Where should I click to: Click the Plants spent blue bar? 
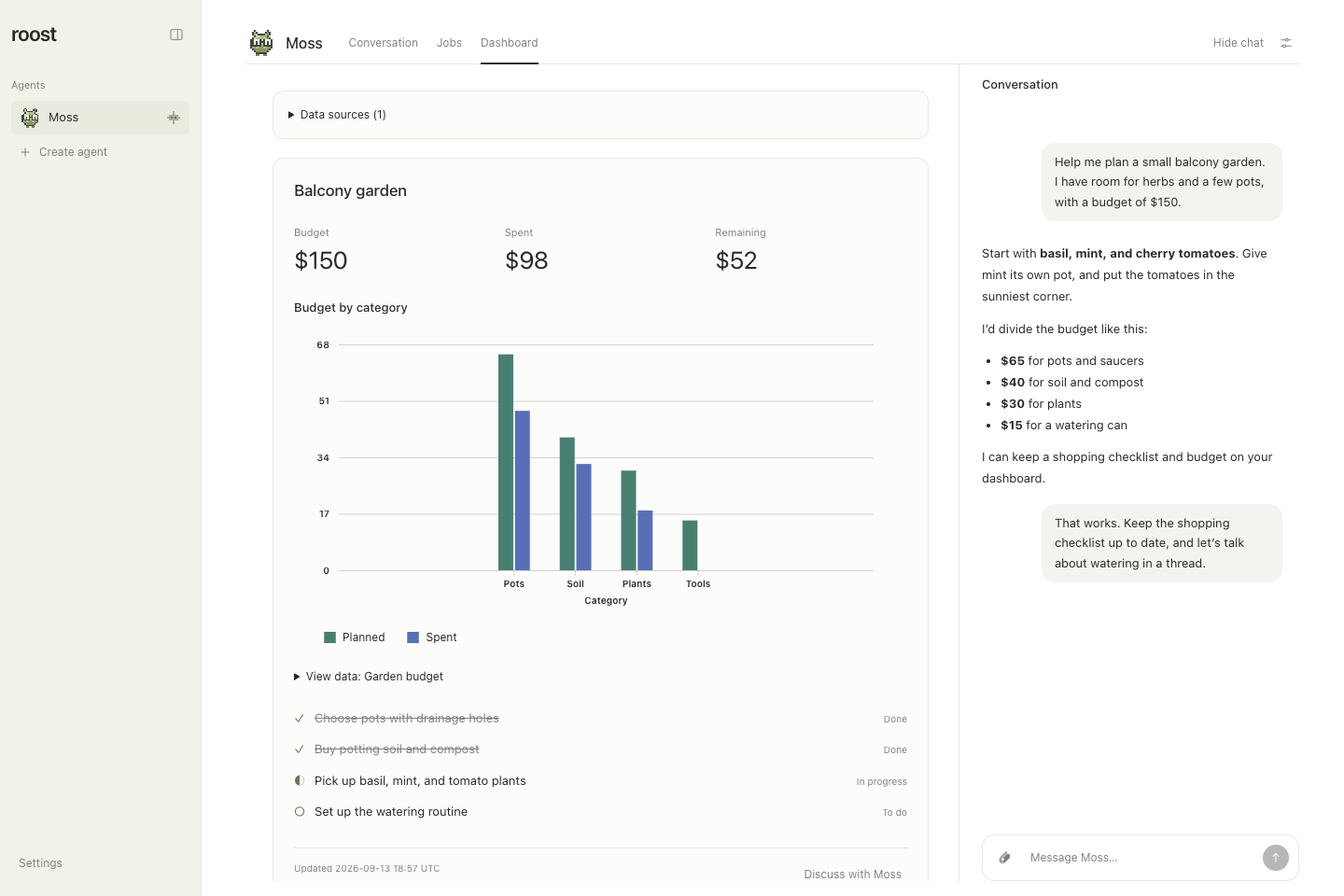(645, 540)
